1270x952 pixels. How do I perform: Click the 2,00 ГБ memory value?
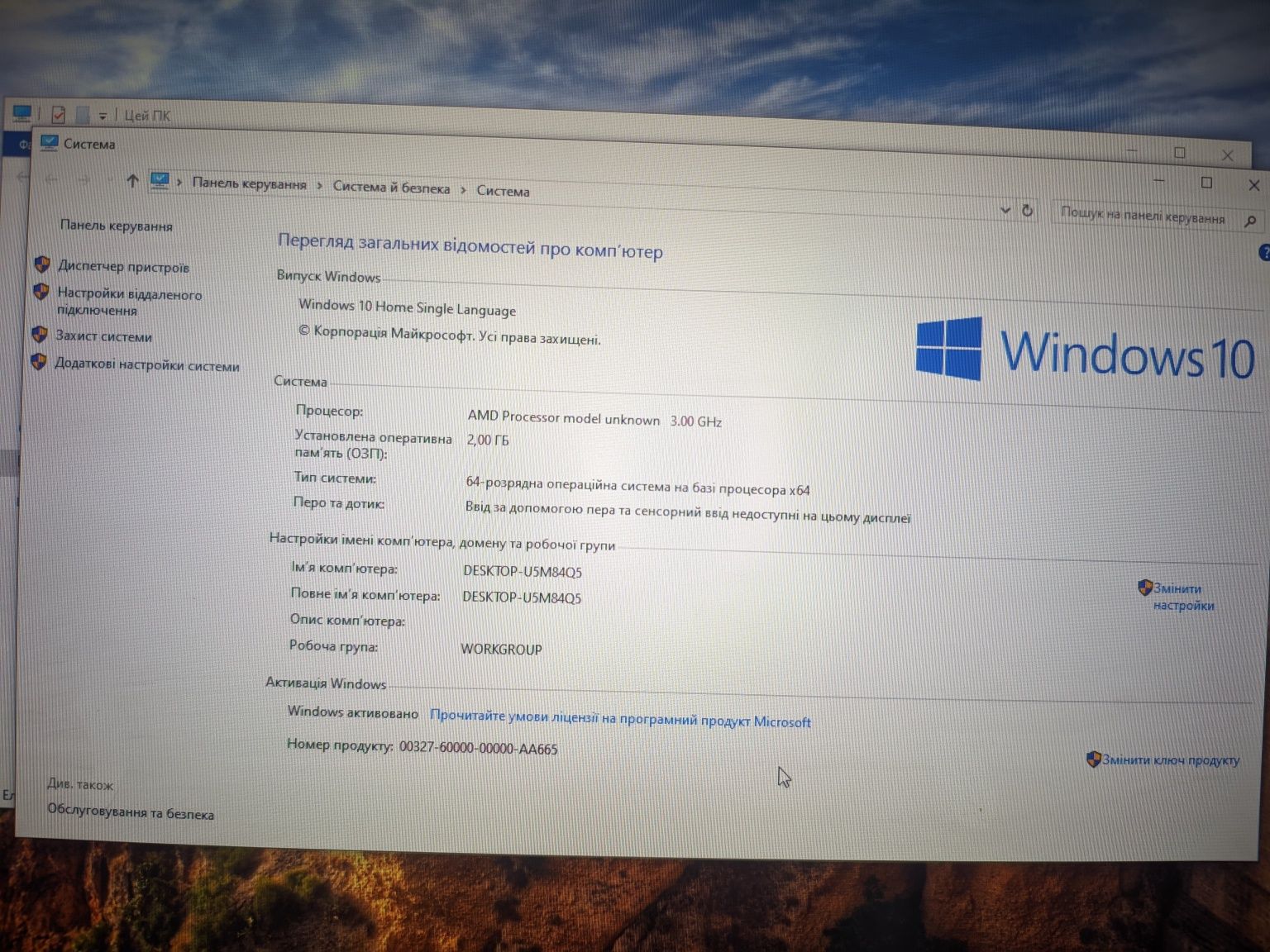(x=488, y=440)
